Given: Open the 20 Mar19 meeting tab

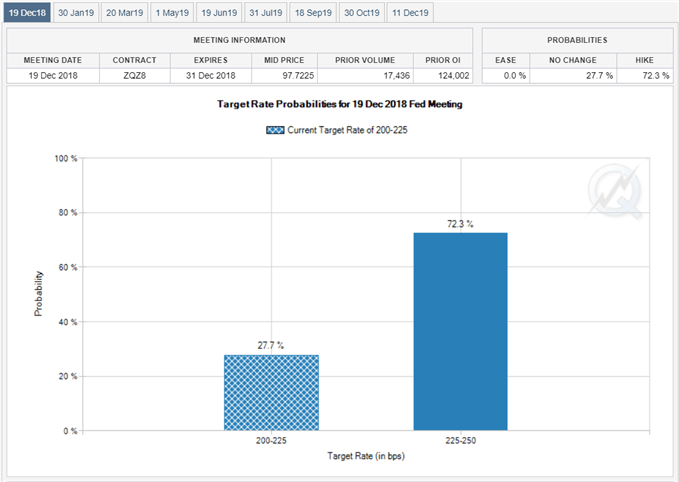Looking at the screenshot, I should click(124, 13).
